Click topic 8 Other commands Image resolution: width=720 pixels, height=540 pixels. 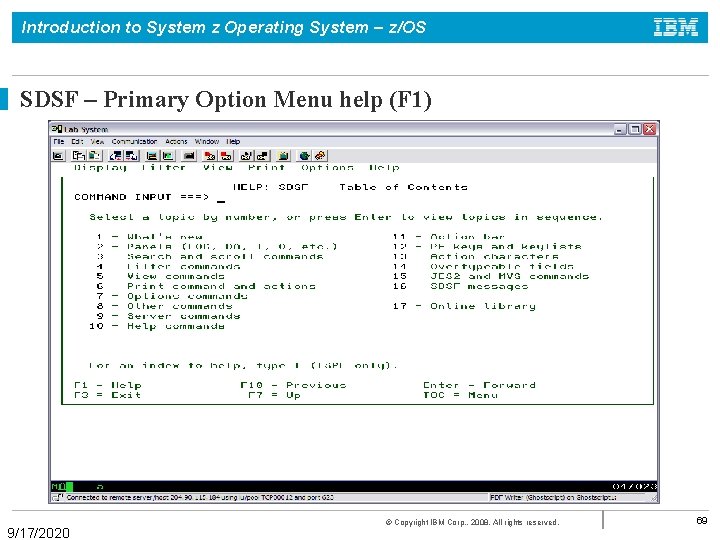pyautogui.click(x=164, y=306)
